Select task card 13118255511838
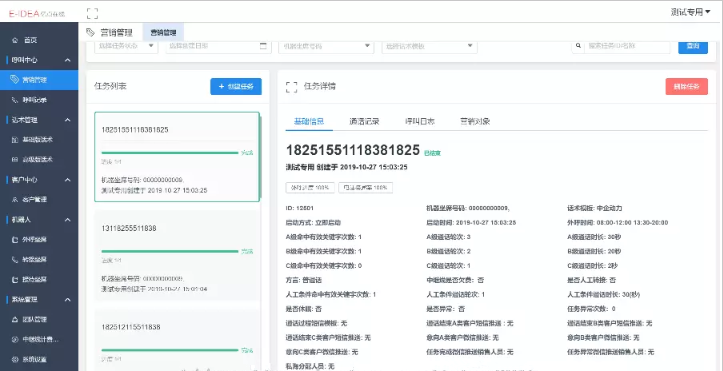 pos(177,256)
